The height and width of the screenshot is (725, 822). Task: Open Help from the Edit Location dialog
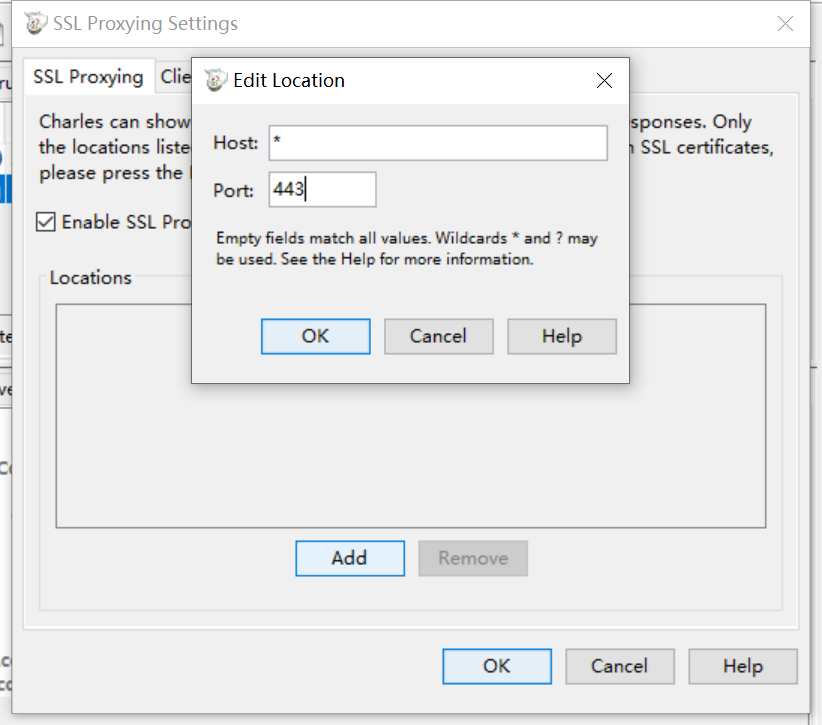click(562, 336)
